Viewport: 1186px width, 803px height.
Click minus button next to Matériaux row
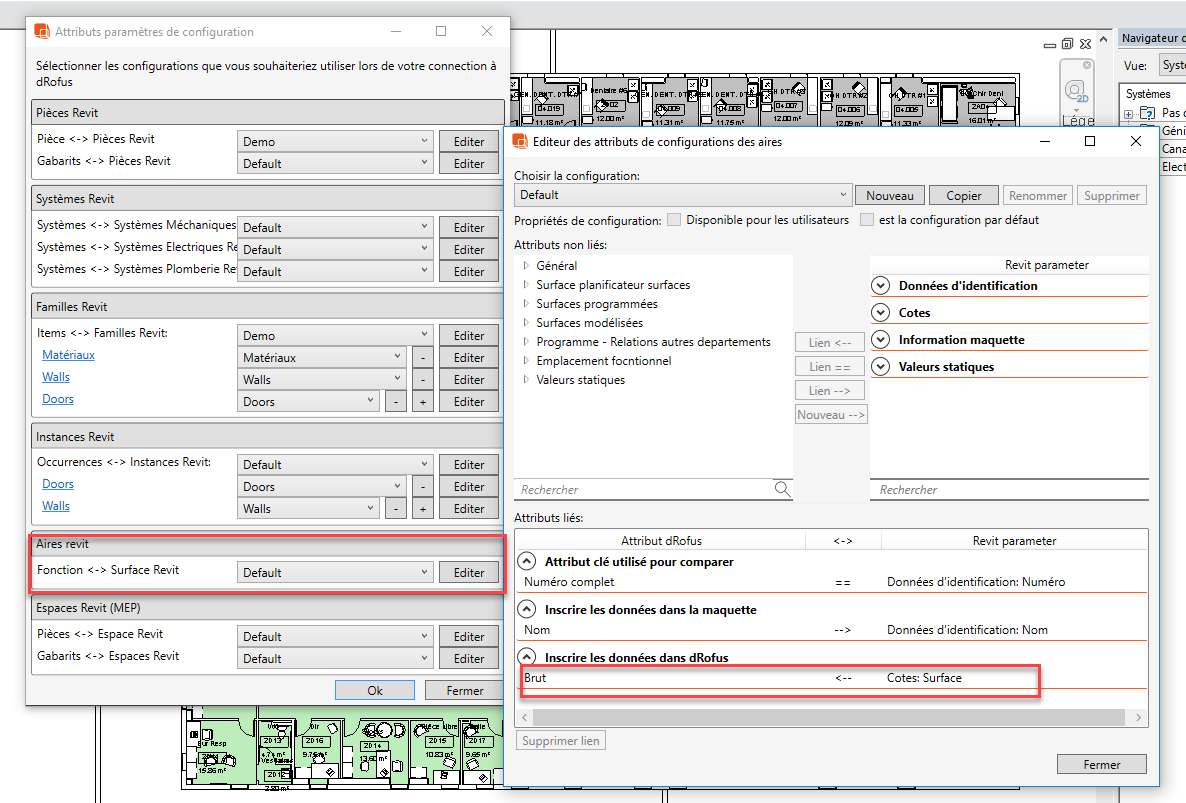tap(422, 358)
